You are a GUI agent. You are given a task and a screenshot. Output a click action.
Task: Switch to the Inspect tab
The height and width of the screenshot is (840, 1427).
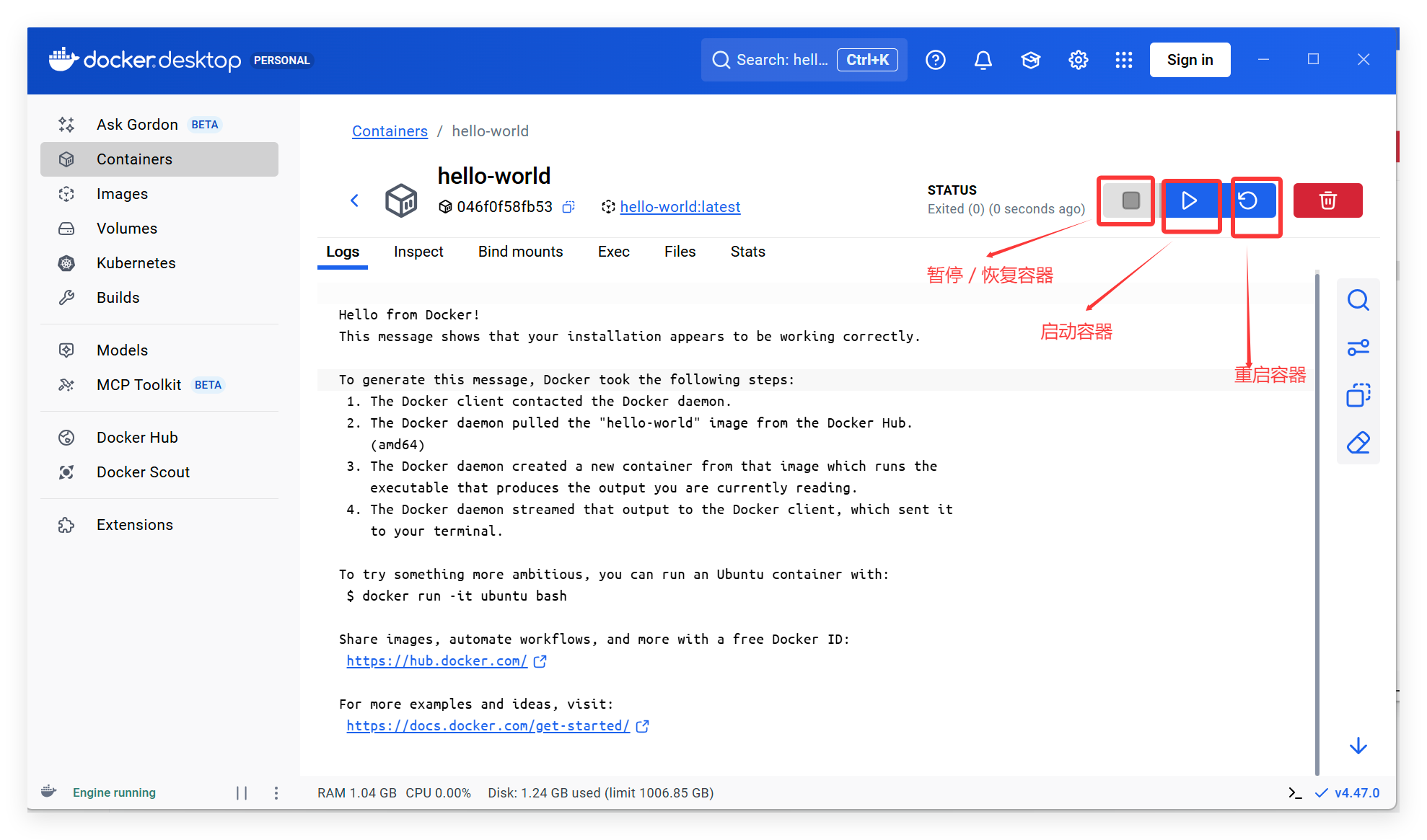[418, 252]
